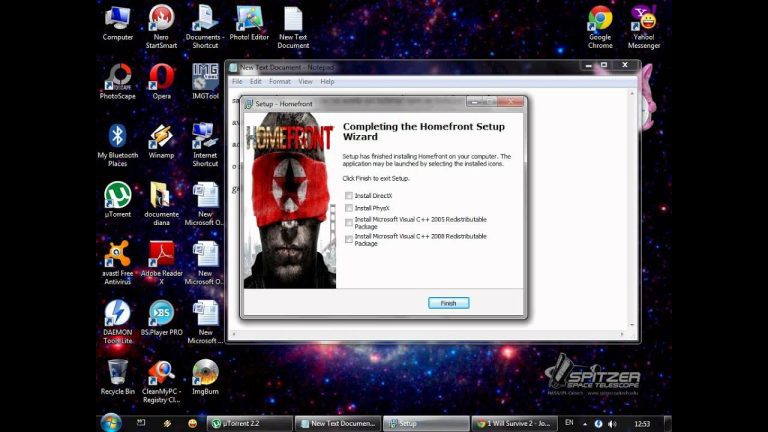
Task: Select Google Chrome desktop shortcut
Action: [x=600, y=27]
